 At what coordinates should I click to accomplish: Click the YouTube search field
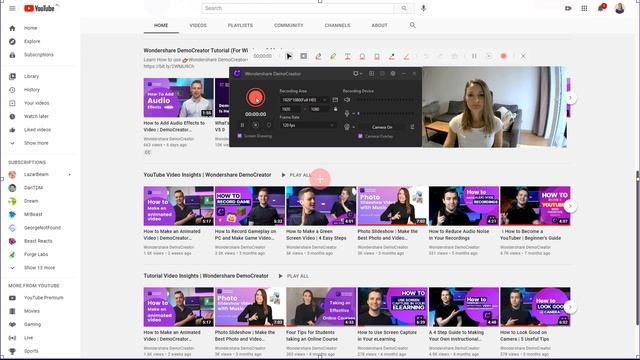coord(298,8)
